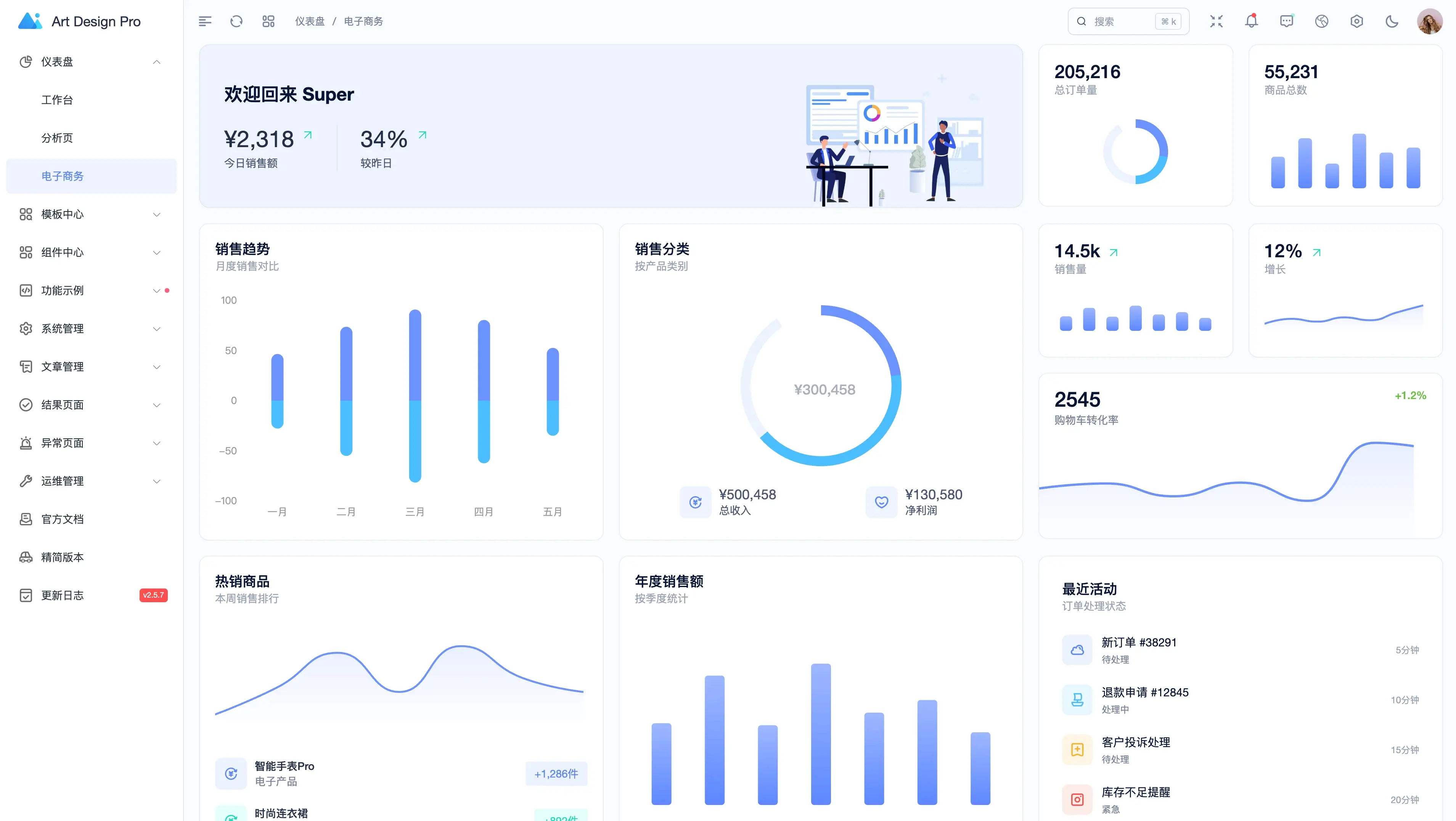The image size is (1456, 821).
Task: Toggle dark mode with moon icon
Action: click(x=1392, y=21)
